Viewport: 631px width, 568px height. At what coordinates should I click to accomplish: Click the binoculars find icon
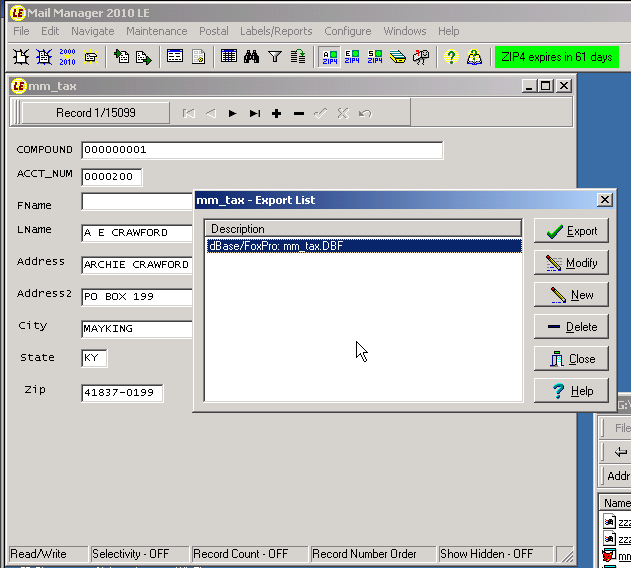coord(252,57)
